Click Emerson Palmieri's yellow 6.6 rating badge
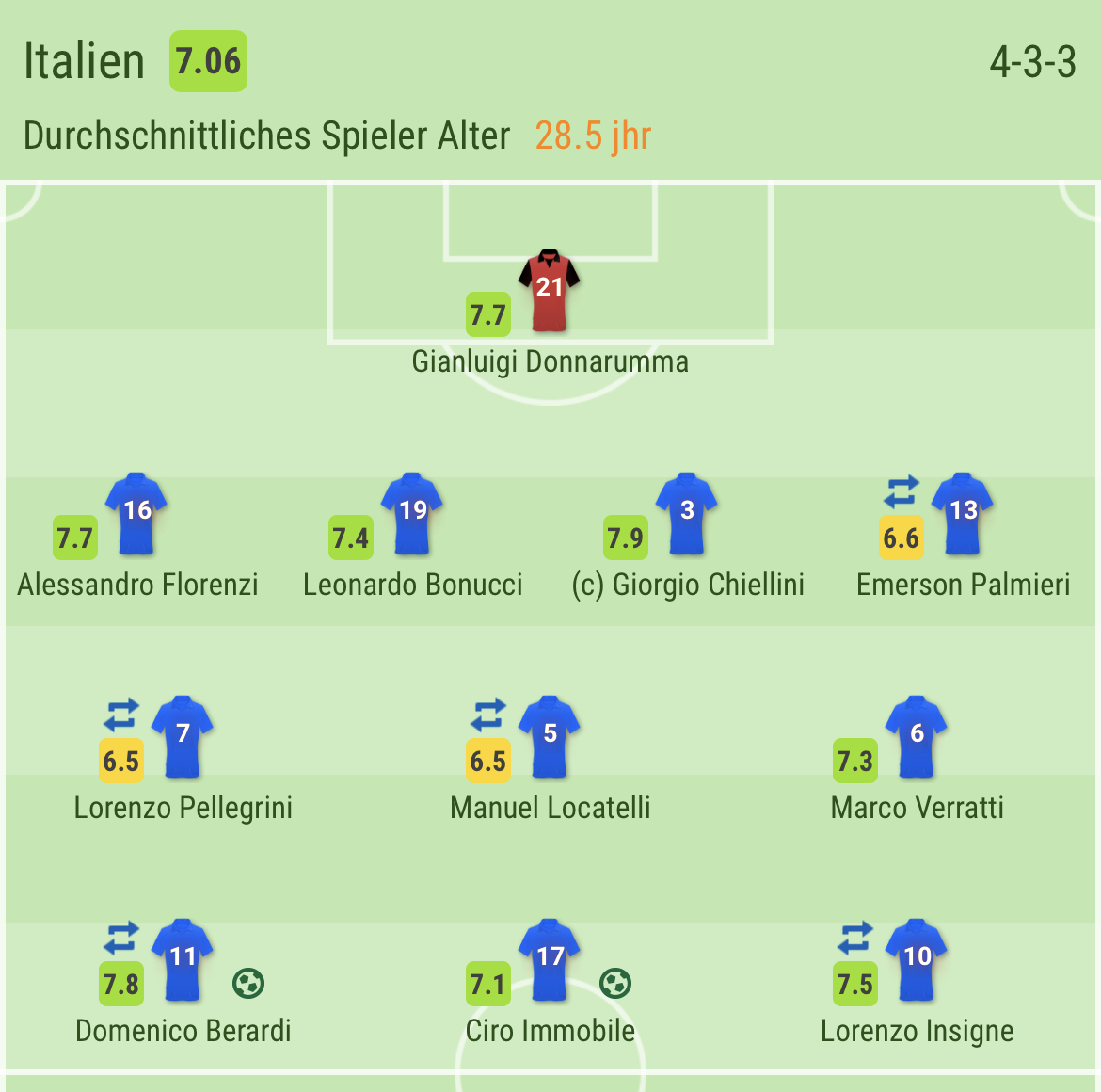The width and height of the screenshot is (1101, 1092). 901,538
